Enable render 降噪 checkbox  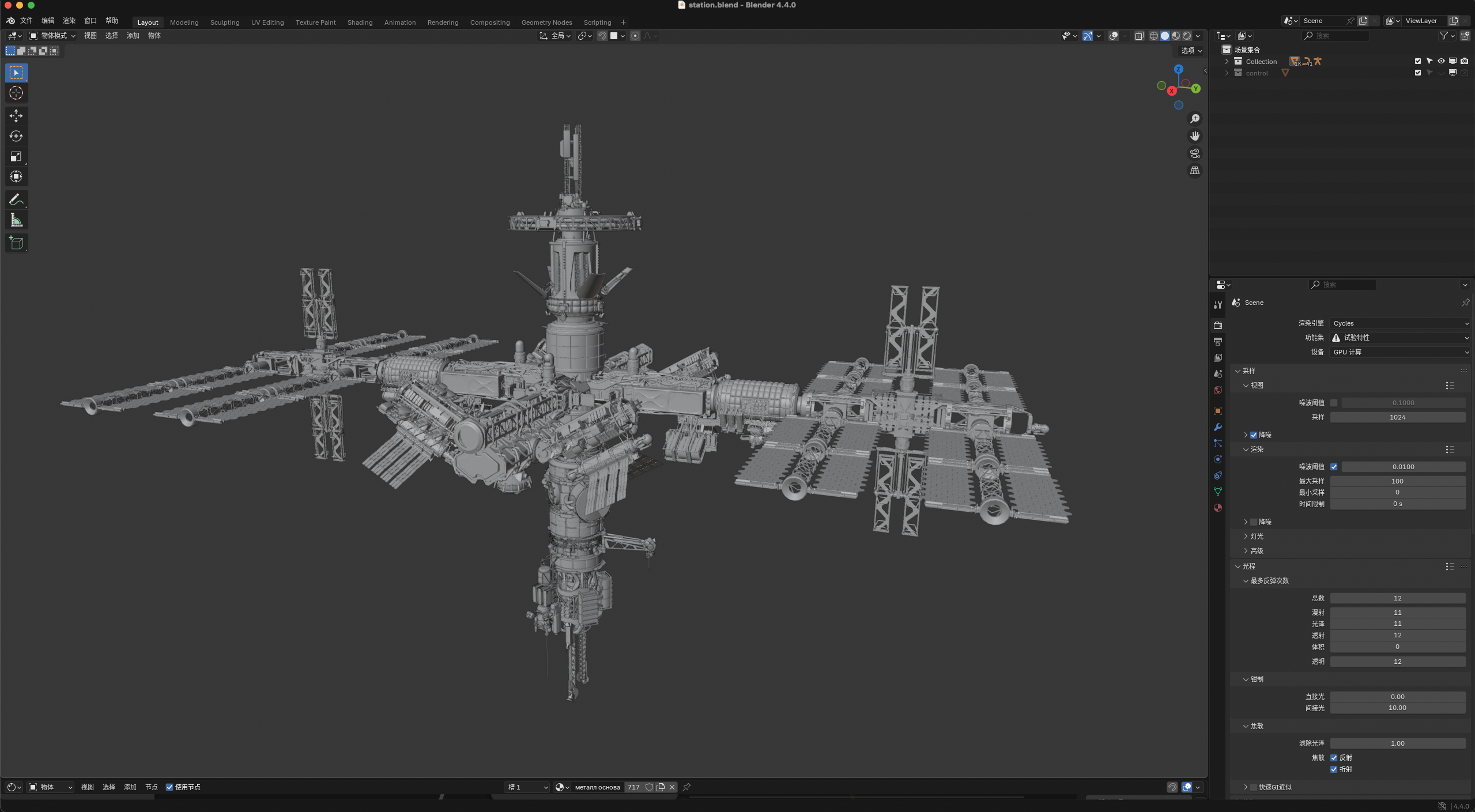1254,522
